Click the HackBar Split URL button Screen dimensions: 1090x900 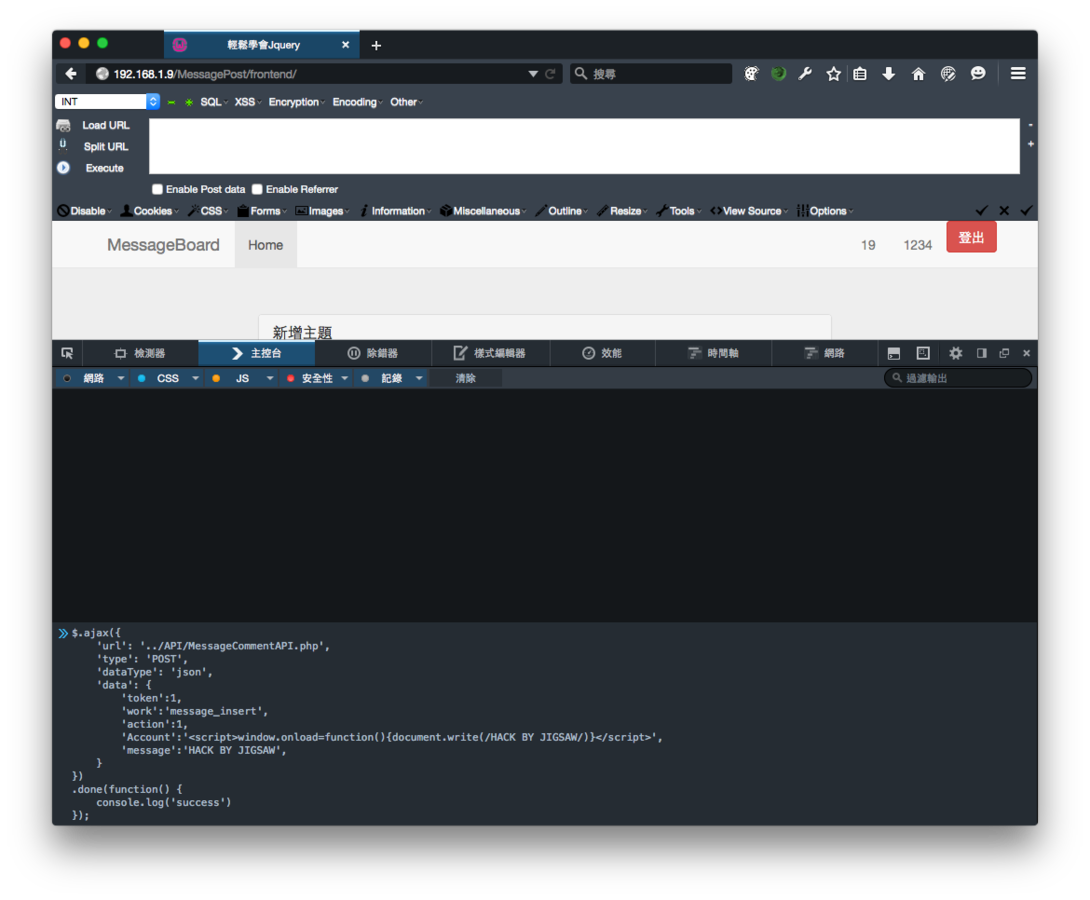tap(106, 147)
